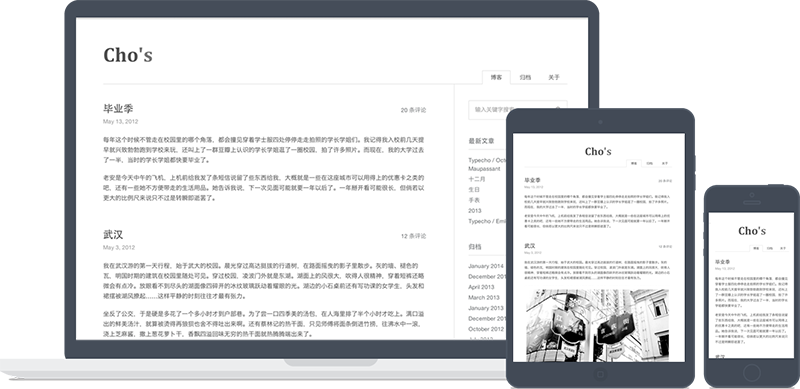The image size is (800, 389).
Task: Open the March 2013 archive link
Action: (x=484, y=298)
